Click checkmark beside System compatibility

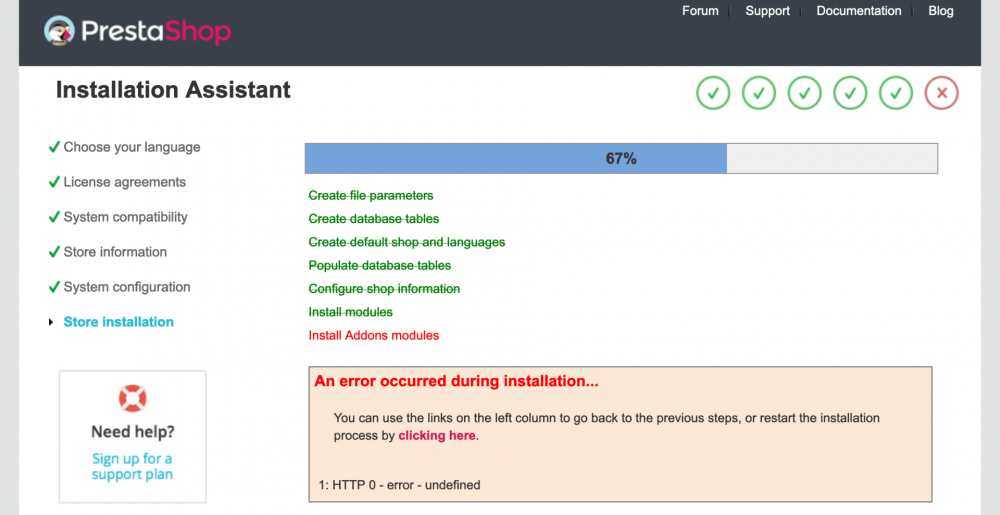[54, 217]
